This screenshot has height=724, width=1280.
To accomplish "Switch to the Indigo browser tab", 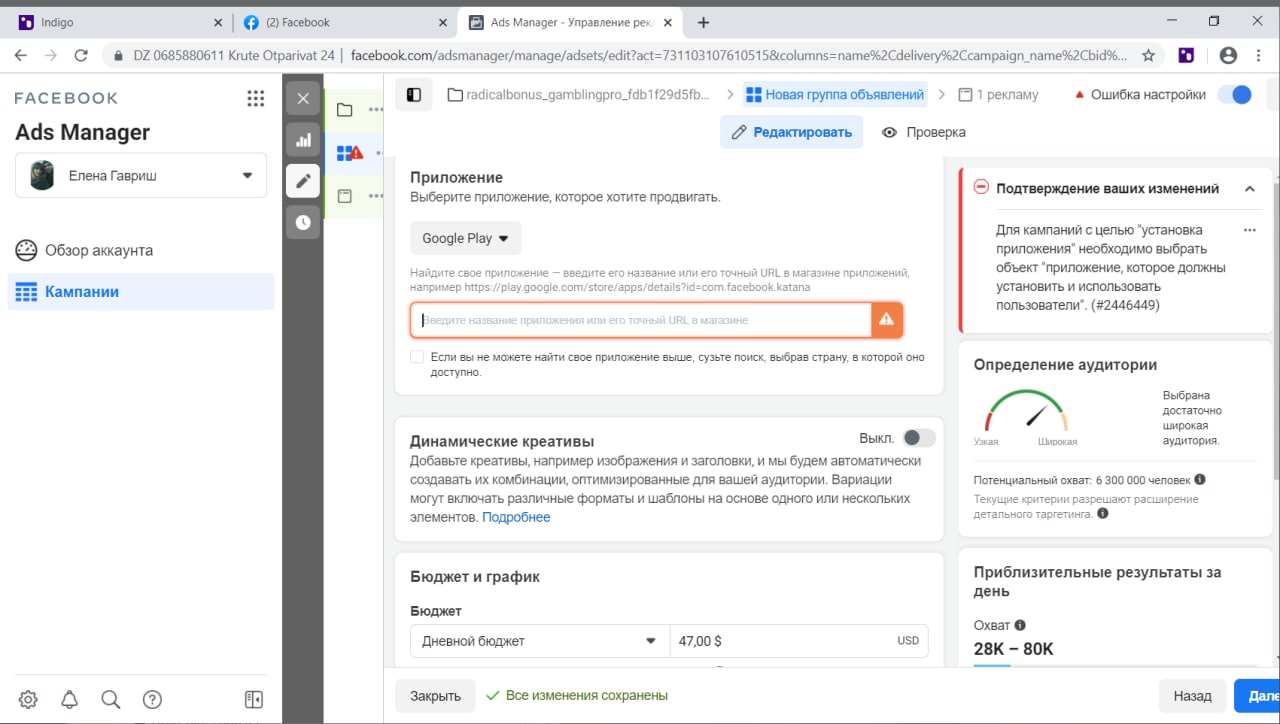I will pyautogui.click(x=118, y=22).
